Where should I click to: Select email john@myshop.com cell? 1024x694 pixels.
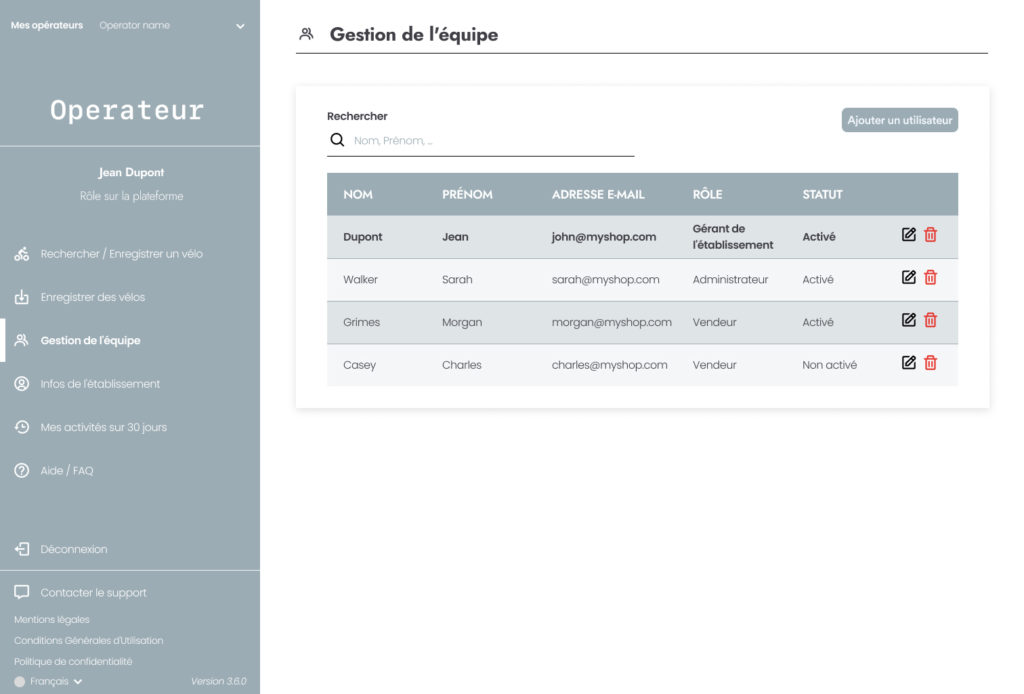click(x=603, y=237)
